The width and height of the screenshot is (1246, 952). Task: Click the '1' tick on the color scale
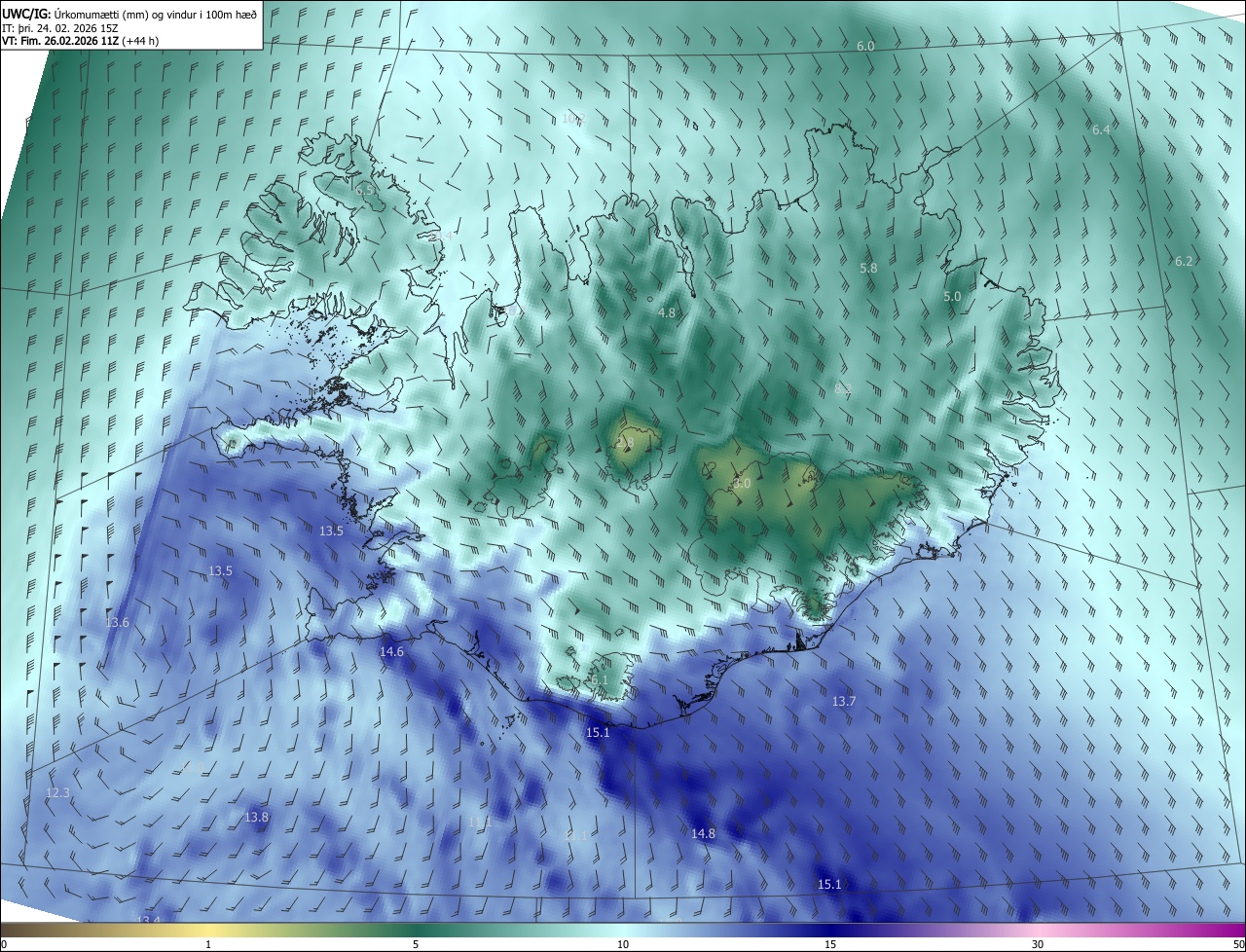pyautogui.click(x=208, y=944)
